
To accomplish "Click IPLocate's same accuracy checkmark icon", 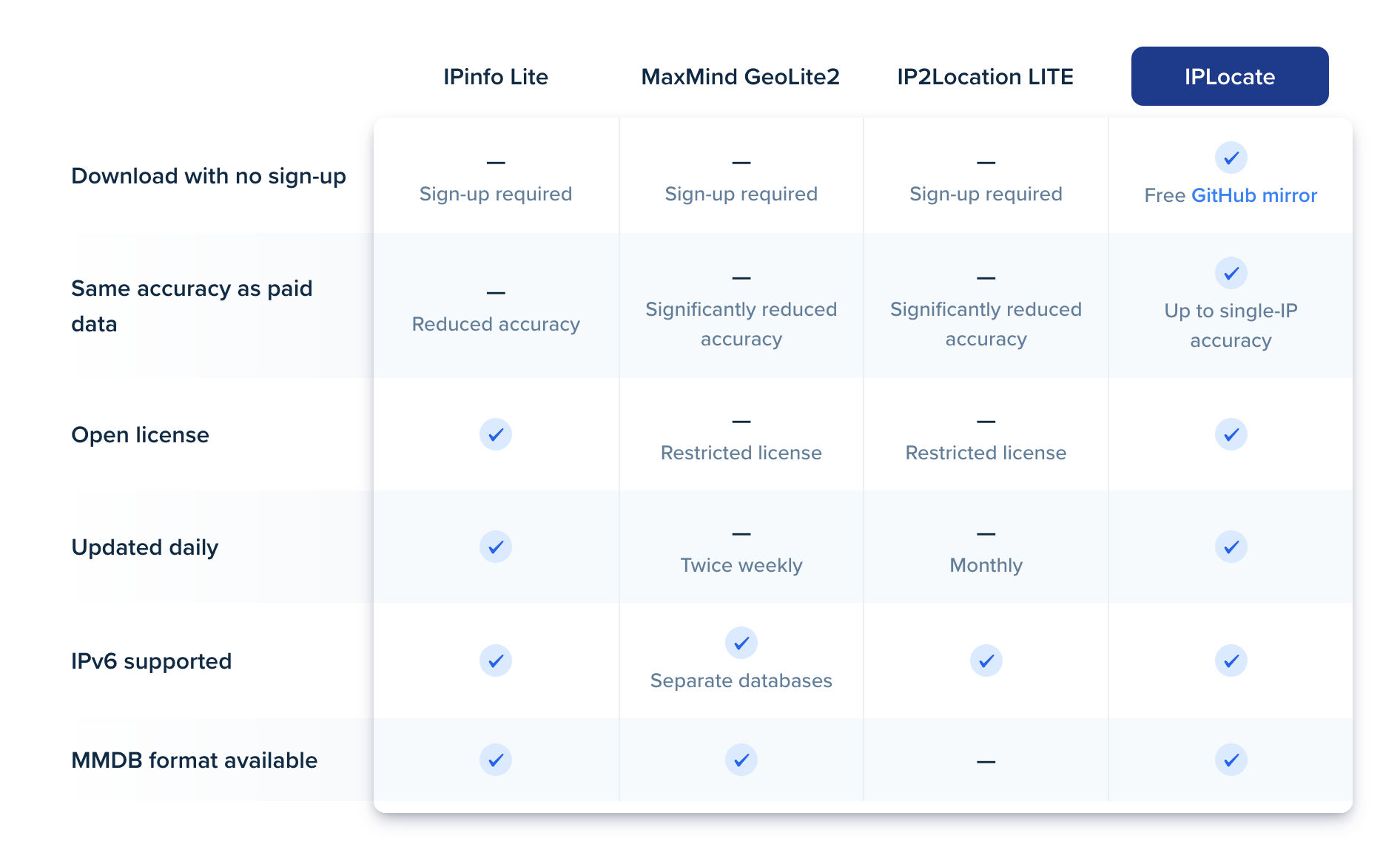I will pyautogui.click(x=1231, y=273).
